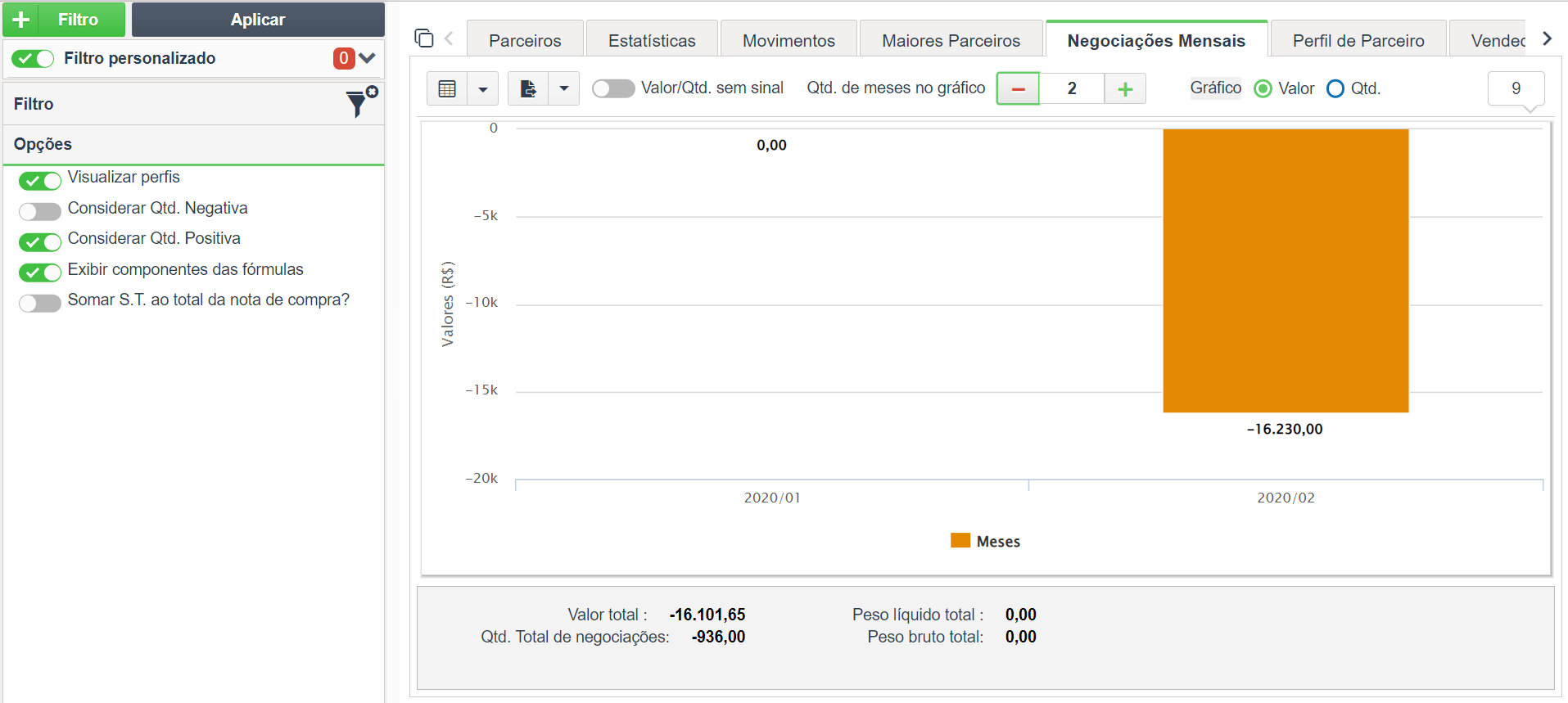
Task: Click the 2020/02 axis label
Action: pos(1286,498)
